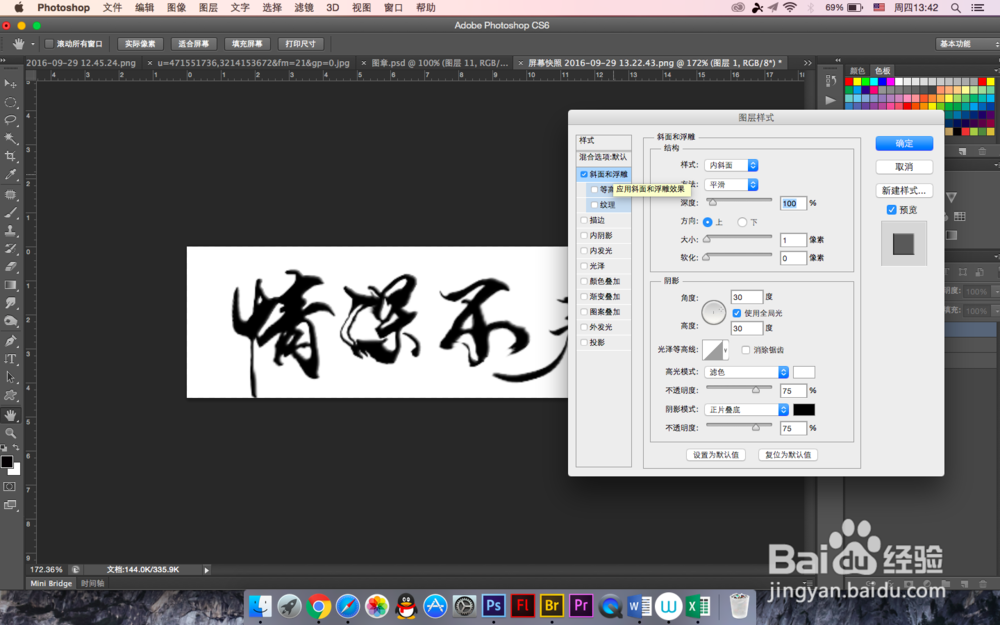Screen dimensions: 1000x625
Task: Open method dropdown showing 平滑
Action: (x=731, y=184)
